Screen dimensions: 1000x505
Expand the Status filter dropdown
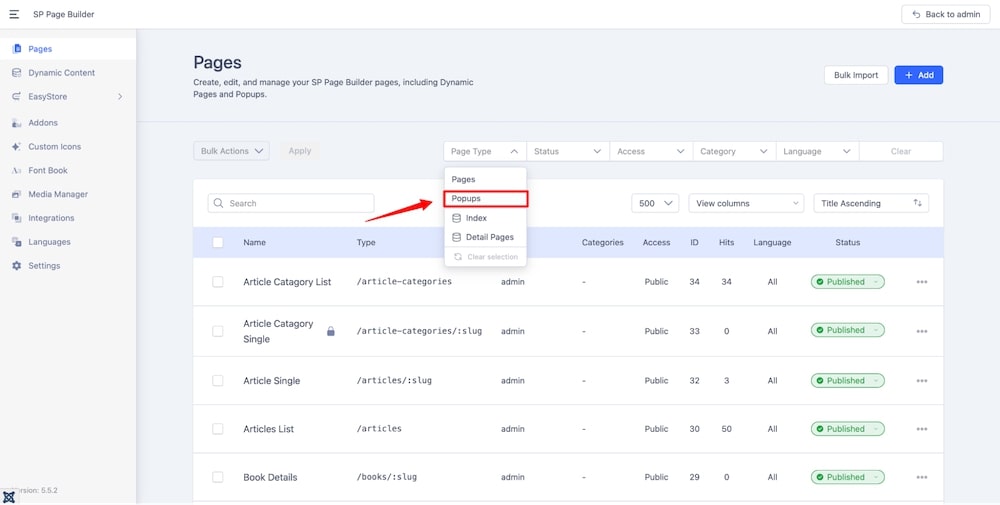click(567, 151)
